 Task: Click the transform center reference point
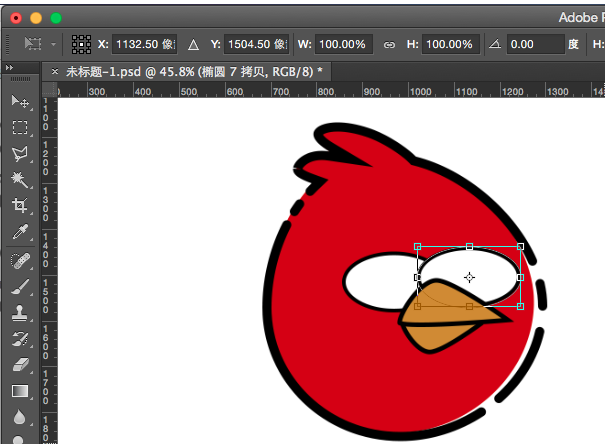point(469,277)
